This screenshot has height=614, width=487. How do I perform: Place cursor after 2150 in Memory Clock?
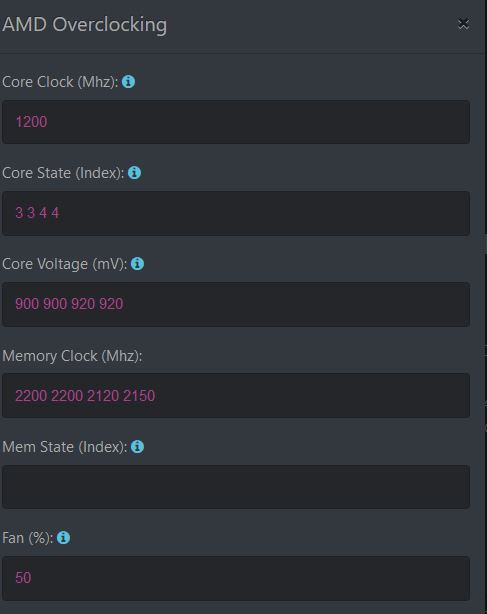pos(156,395)
